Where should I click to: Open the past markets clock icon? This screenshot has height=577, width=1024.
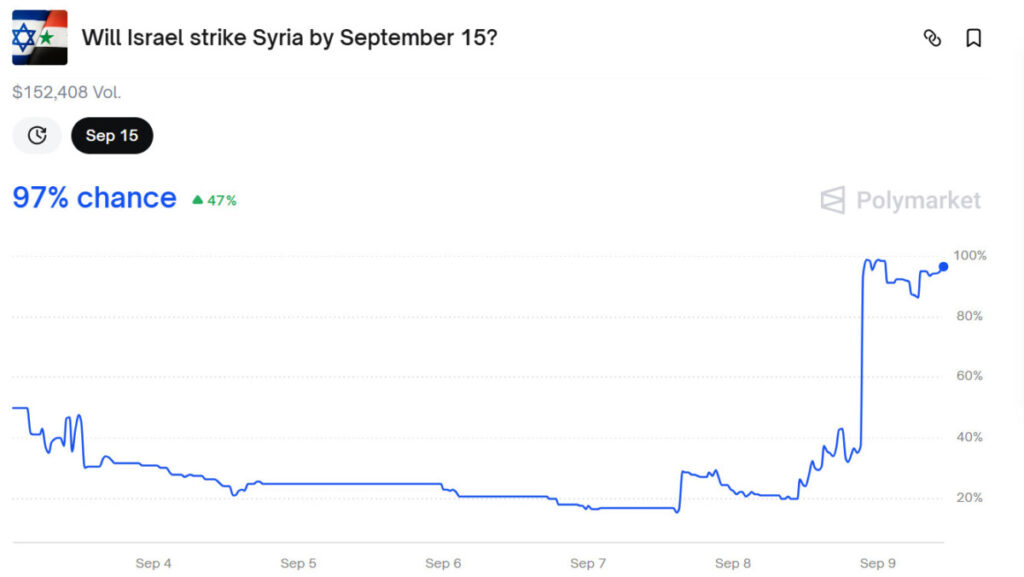pos(37,135)
